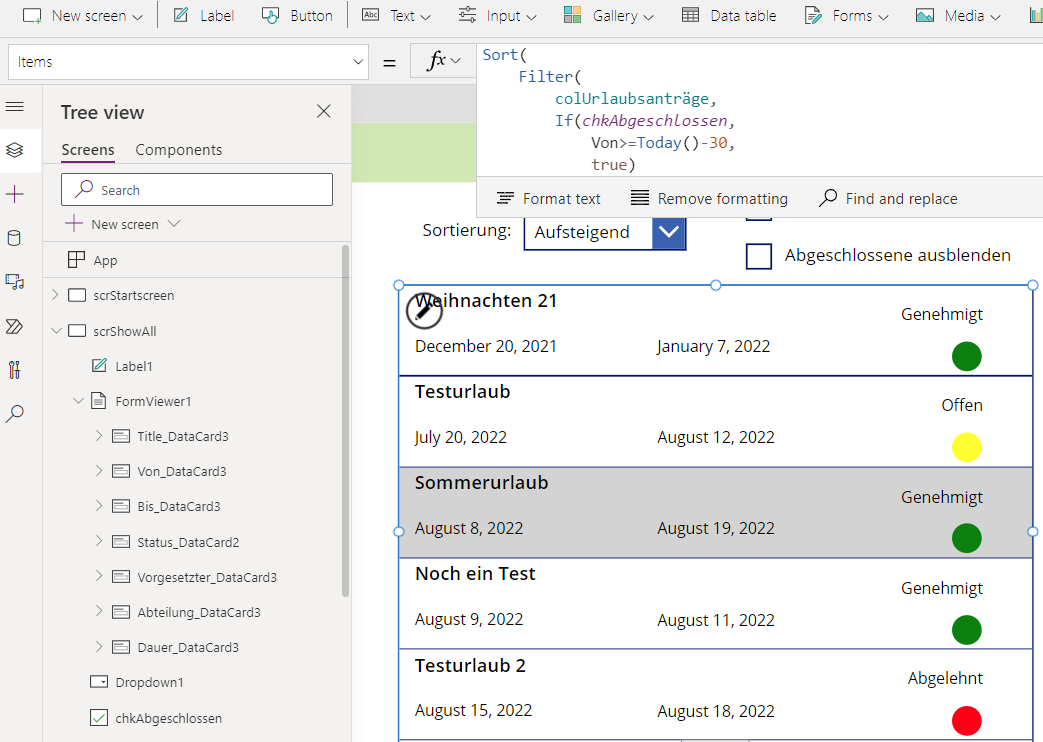Viewport: 1043px width, 742px height.
Task: Open the Data cylinder icon in left rail
Action: 15,238
